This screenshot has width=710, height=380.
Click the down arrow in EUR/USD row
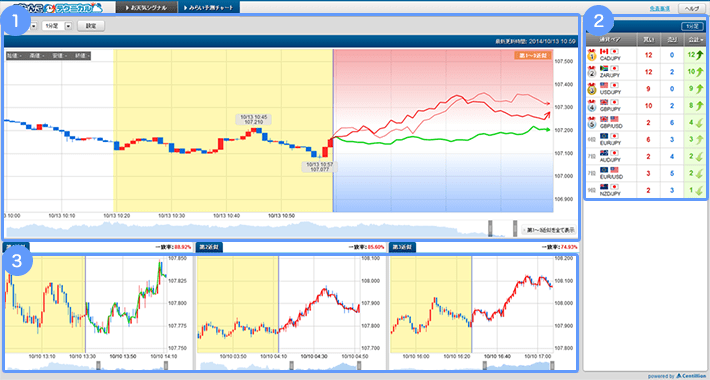pos(699,173)
